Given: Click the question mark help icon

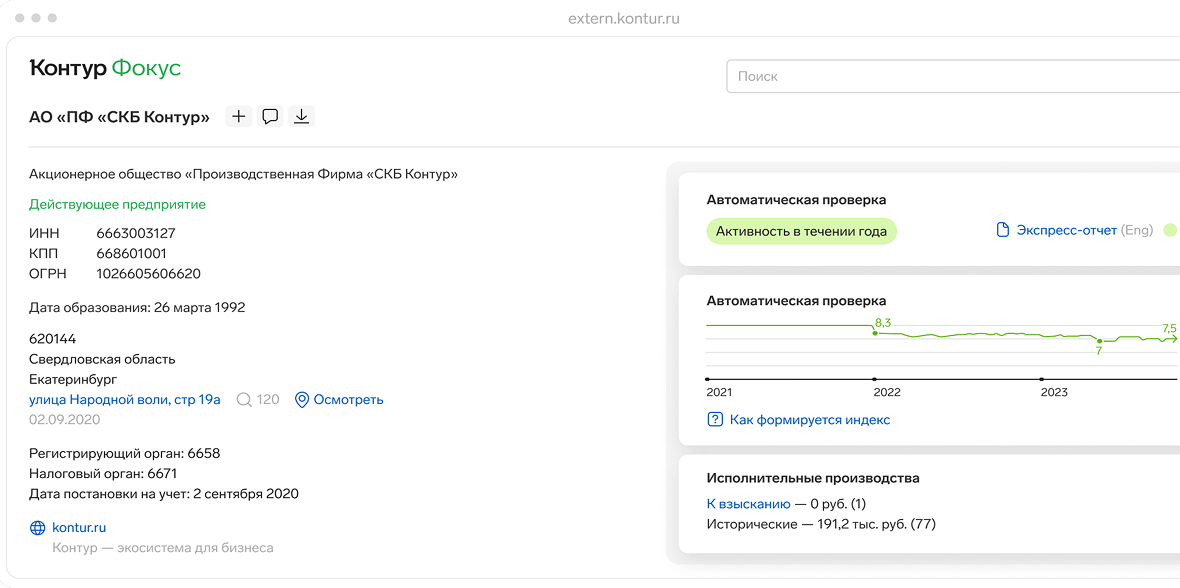Looking at the screenshot, I should pyautogui.click(x=715, y=420).
